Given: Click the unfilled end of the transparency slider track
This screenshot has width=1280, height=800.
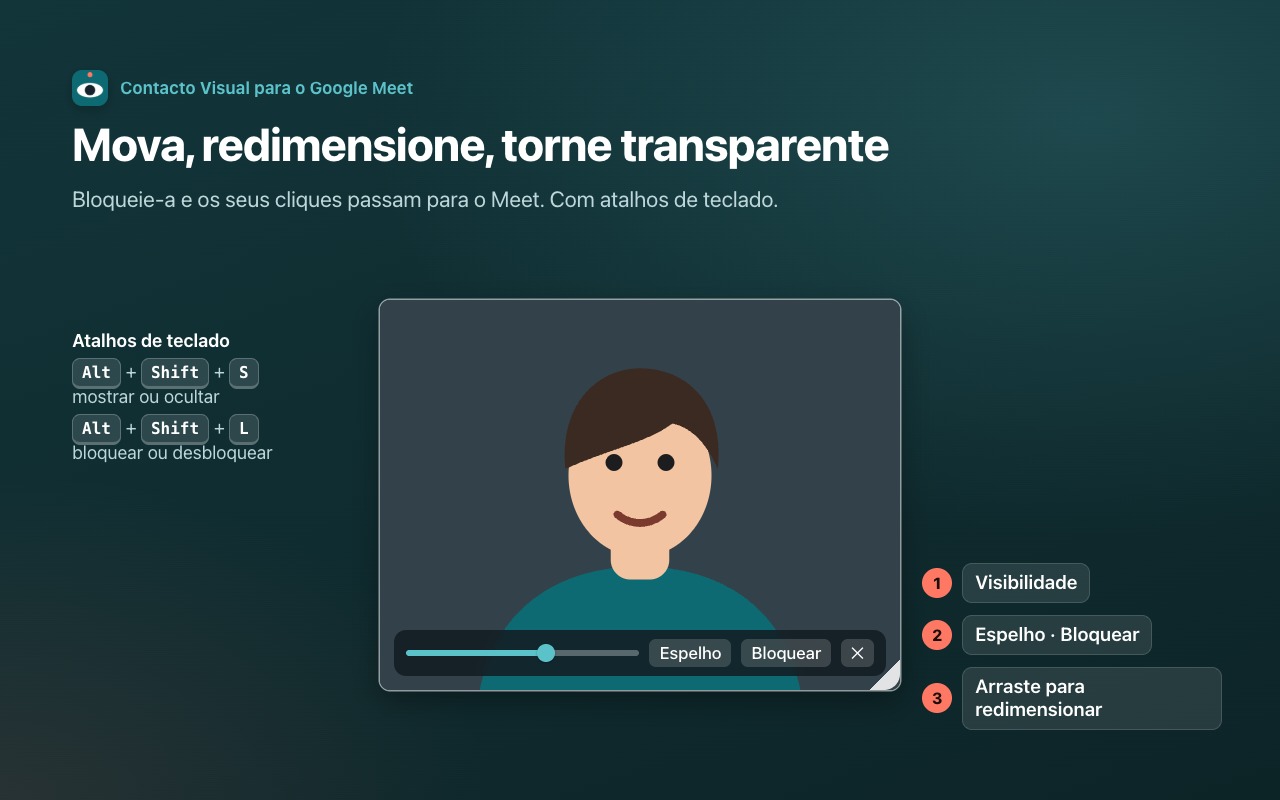Looking at the screenshot, I should [597, 653].
